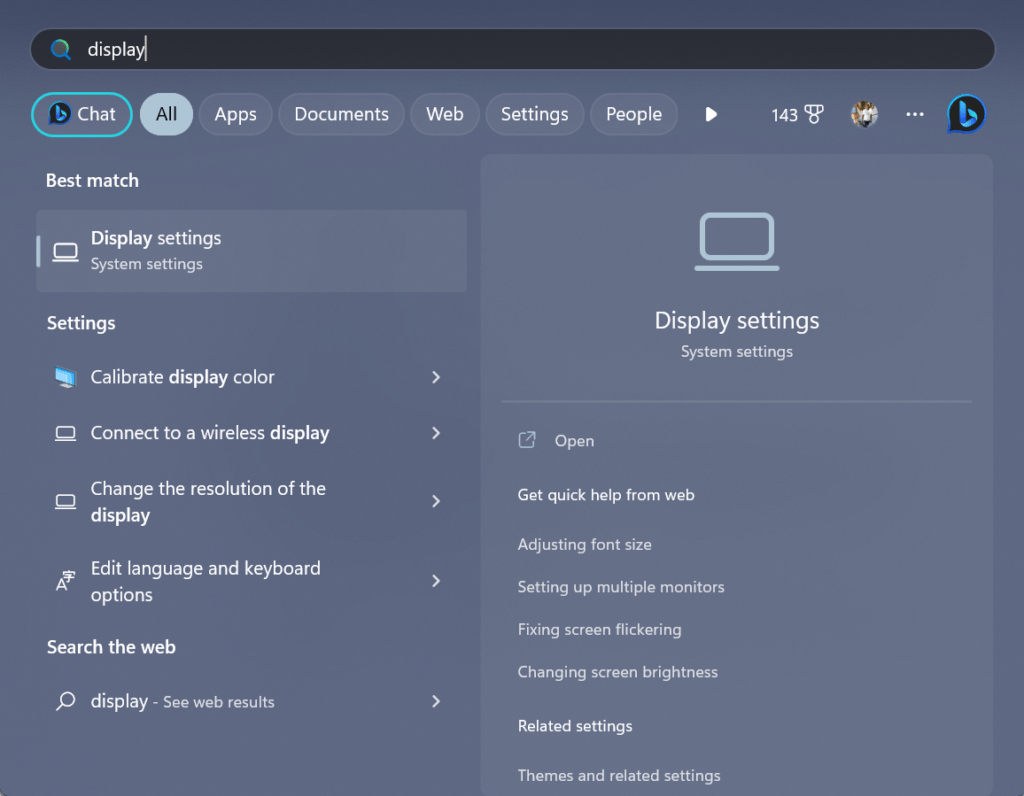This screenshot has width=1024, height=796.
Task: Click the large Display settings preview icon
Action: 736,240
